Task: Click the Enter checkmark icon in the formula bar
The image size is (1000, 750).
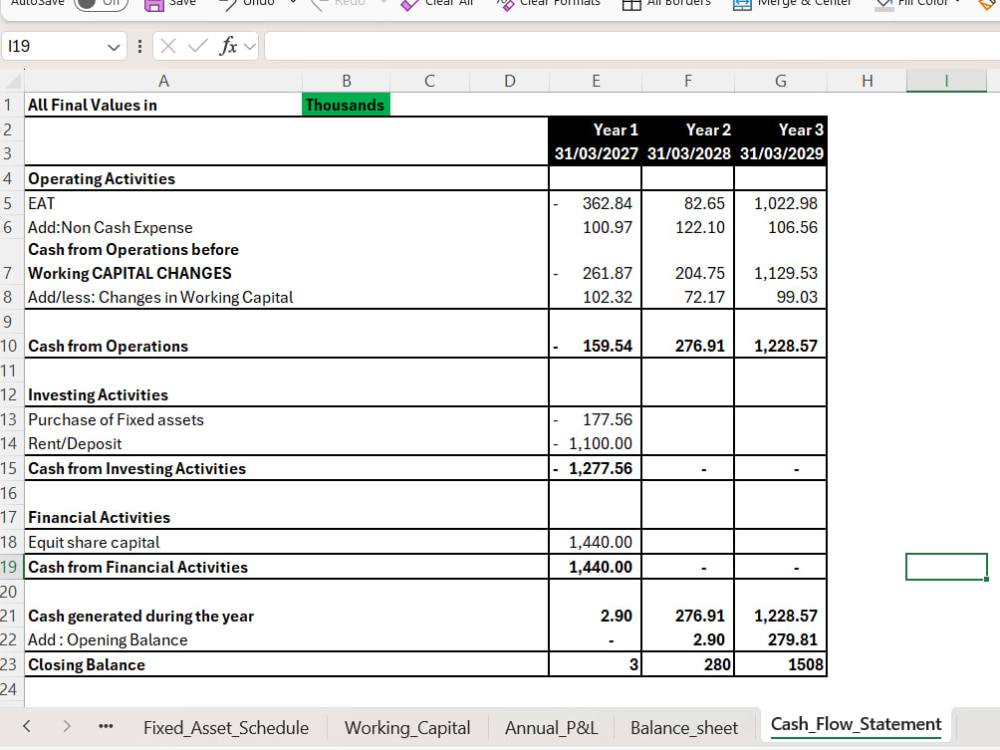Action: point(198,46)
